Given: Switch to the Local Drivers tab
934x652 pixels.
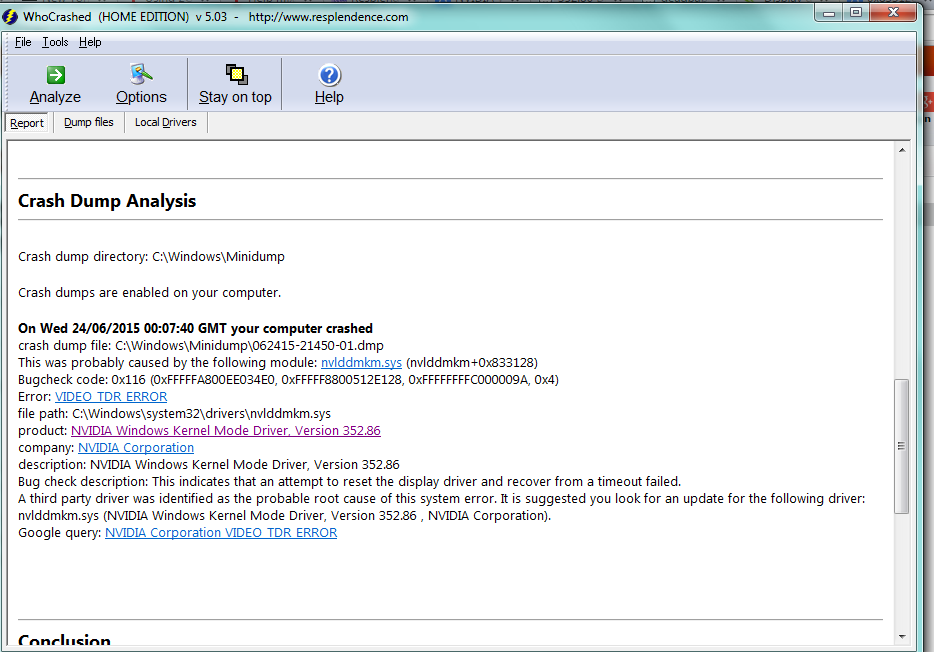Looking at the screenshot, I should point(166,122).
